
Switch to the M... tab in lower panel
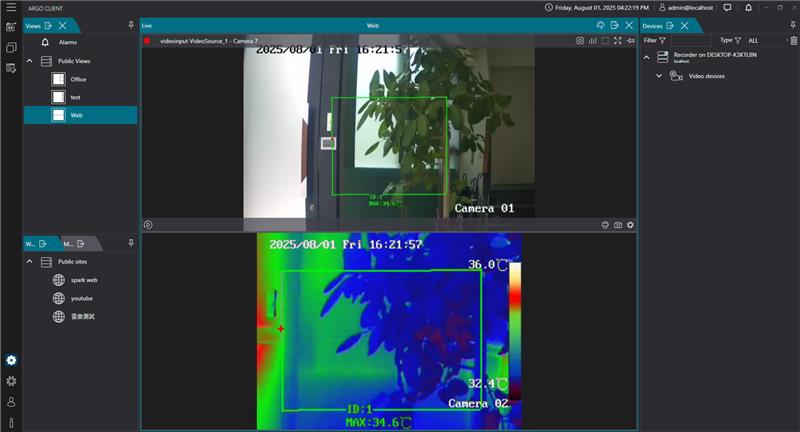click(73, 243)
